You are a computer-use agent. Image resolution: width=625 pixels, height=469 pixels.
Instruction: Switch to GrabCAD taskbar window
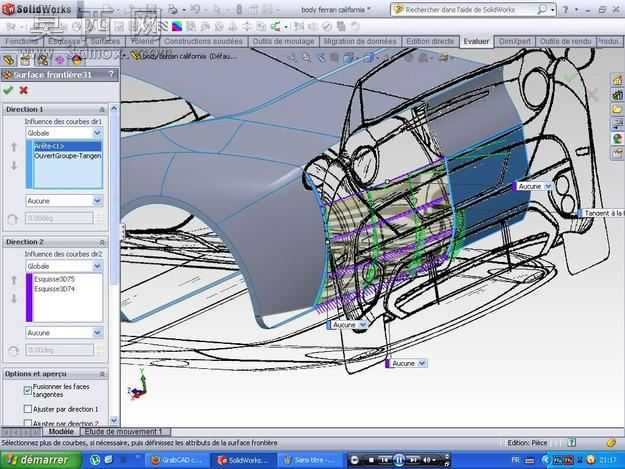point(177,460)
